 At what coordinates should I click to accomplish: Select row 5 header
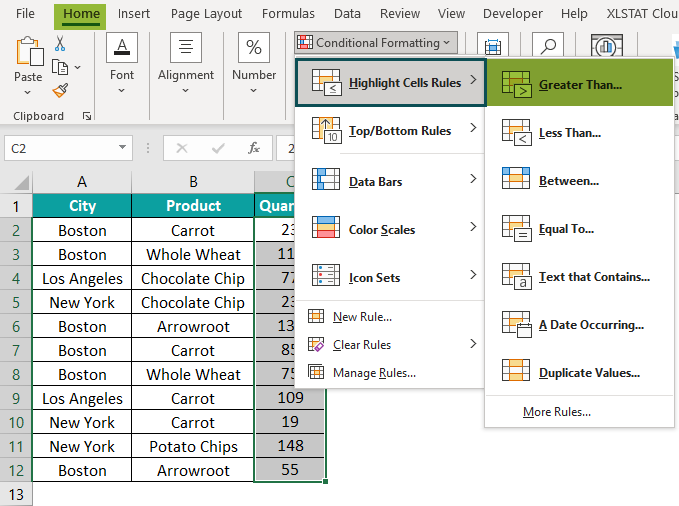point(16,302)
